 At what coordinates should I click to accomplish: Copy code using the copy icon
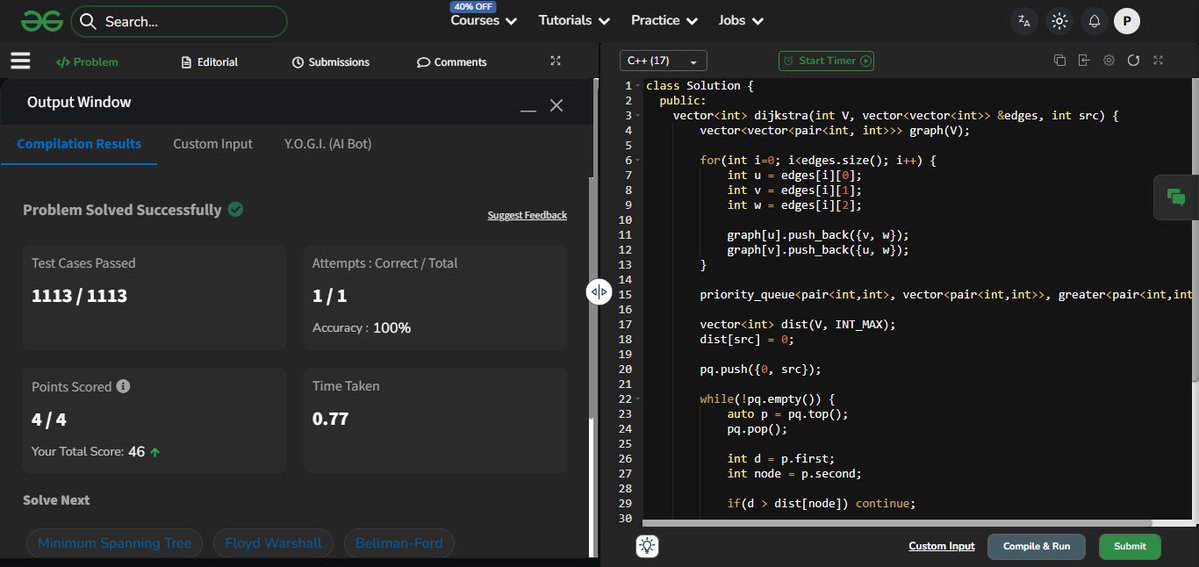point(1059,60)
